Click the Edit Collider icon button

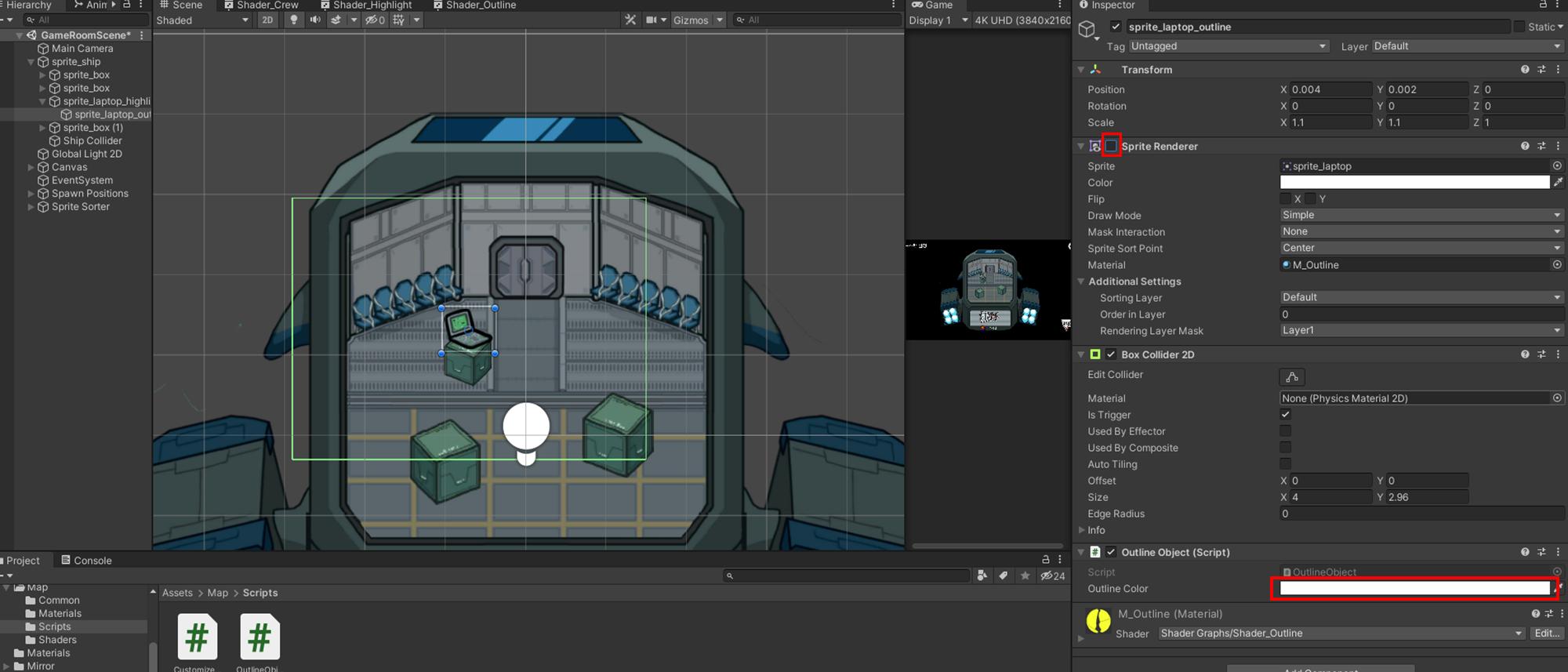(1291, 377)
